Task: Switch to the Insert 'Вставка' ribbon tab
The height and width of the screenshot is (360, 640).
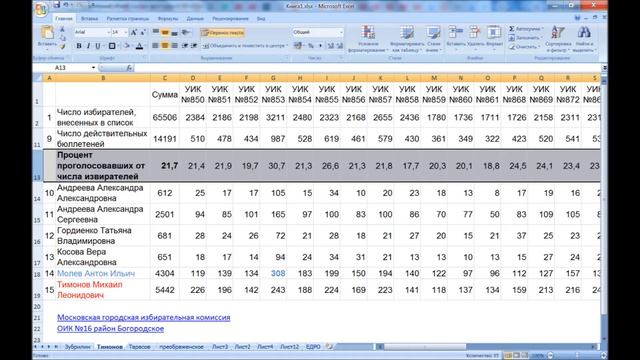Action: (89, 18)
